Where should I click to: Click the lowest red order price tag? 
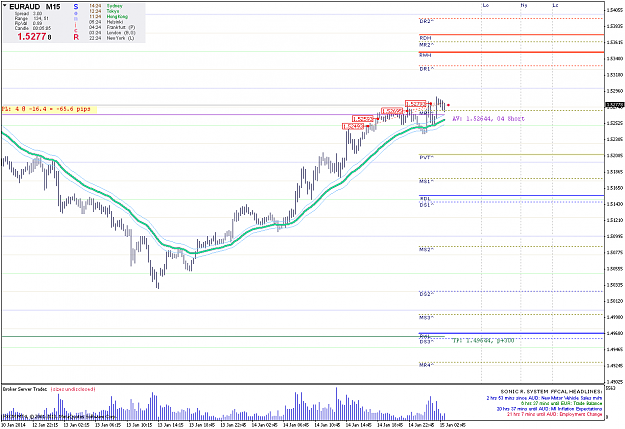coord(353,127)
